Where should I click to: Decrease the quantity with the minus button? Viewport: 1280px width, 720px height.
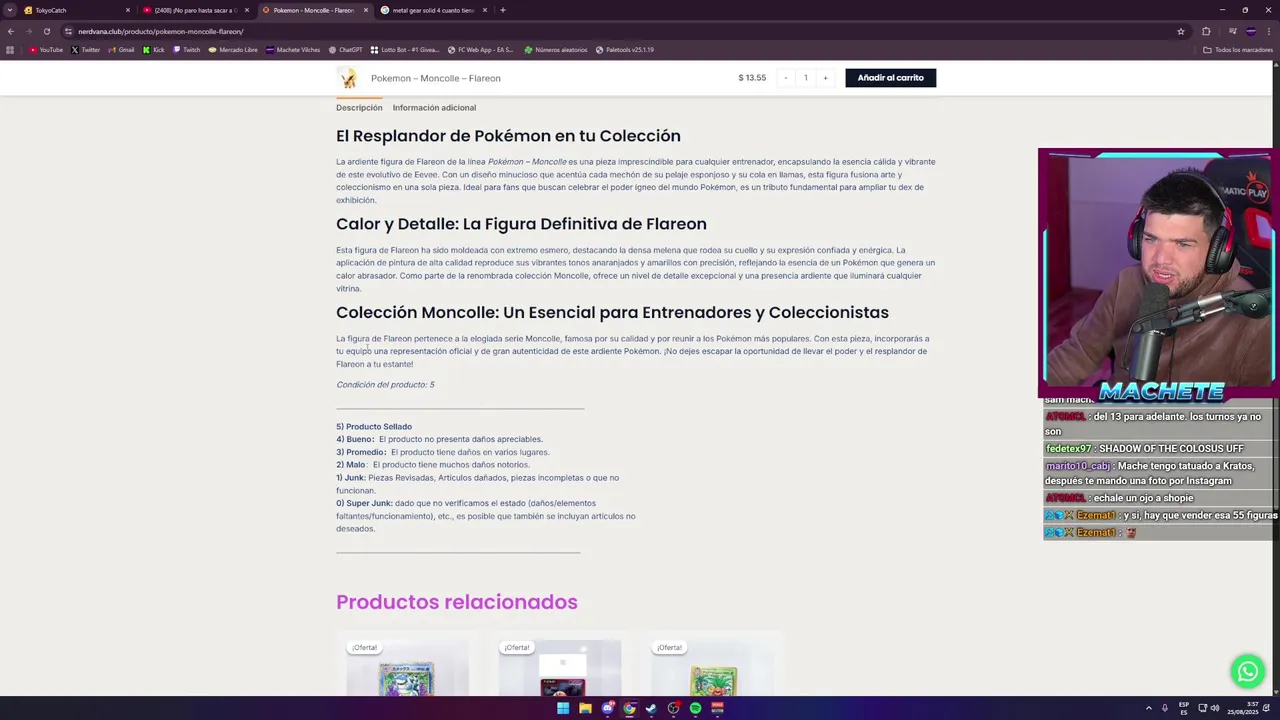click(x=786, y=78)
